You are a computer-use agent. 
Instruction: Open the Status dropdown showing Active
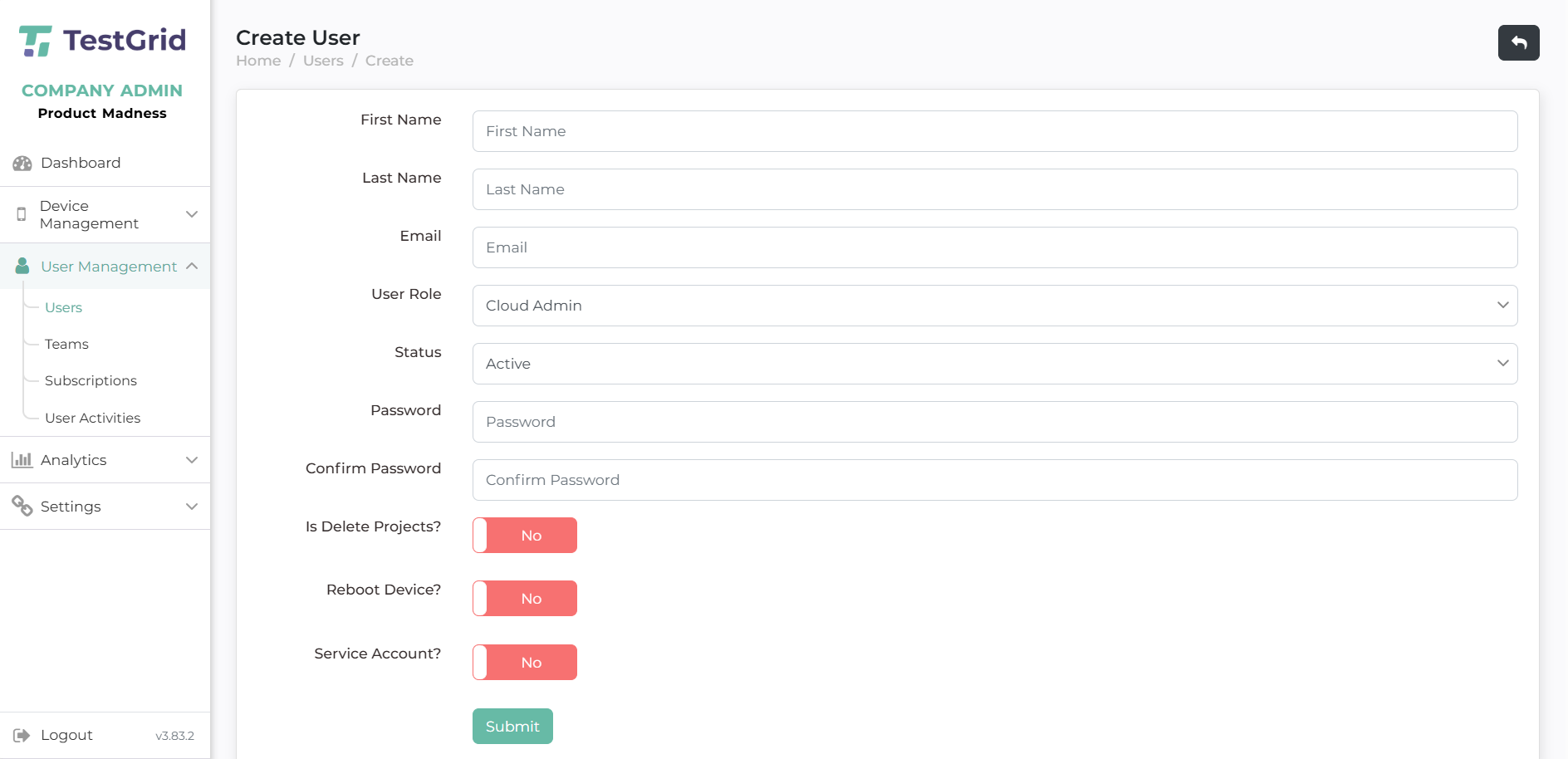pos(994,364)
